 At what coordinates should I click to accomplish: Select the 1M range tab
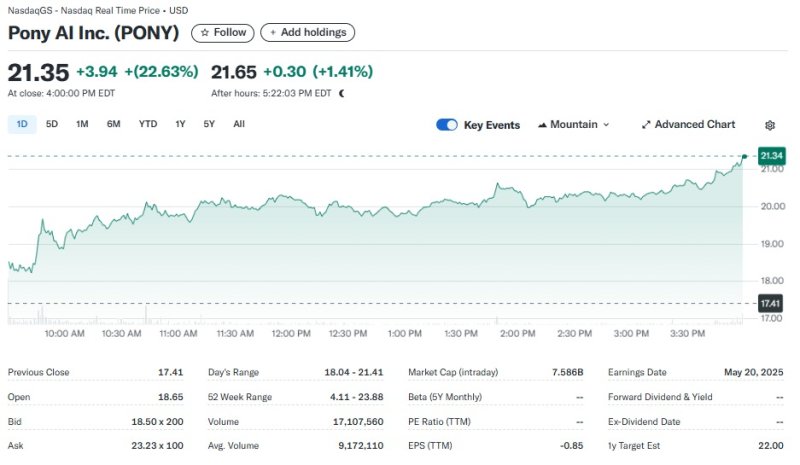point(82,124)
